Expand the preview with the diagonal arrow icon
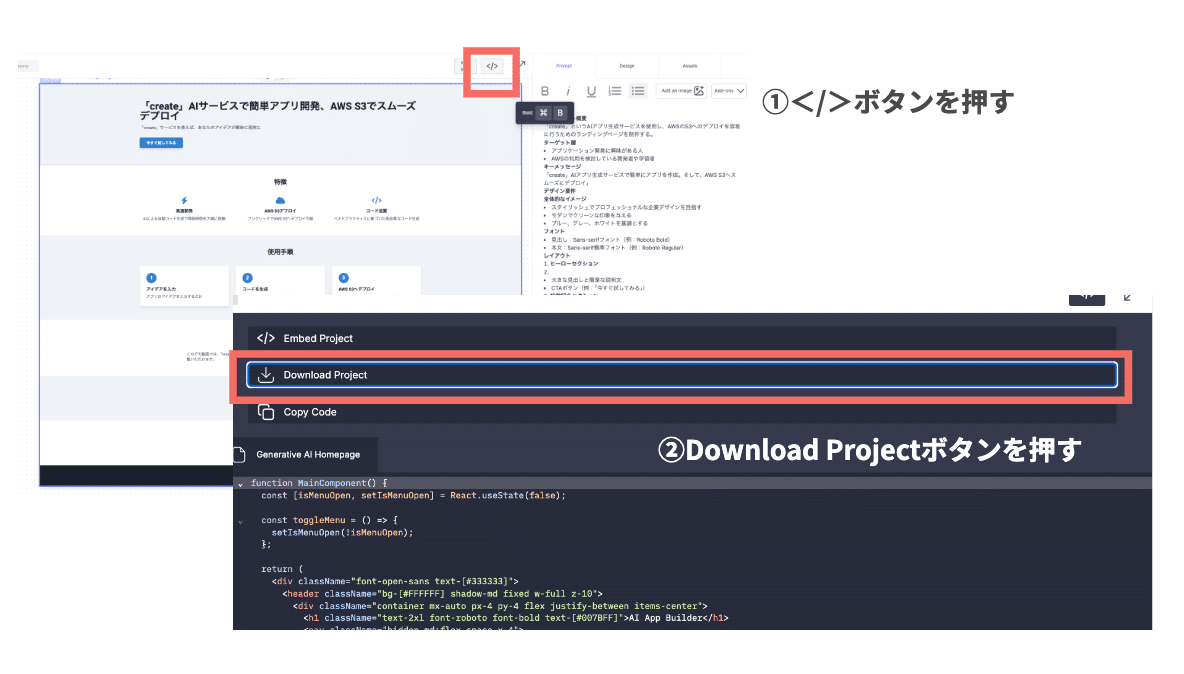 [x=522, y=64]
